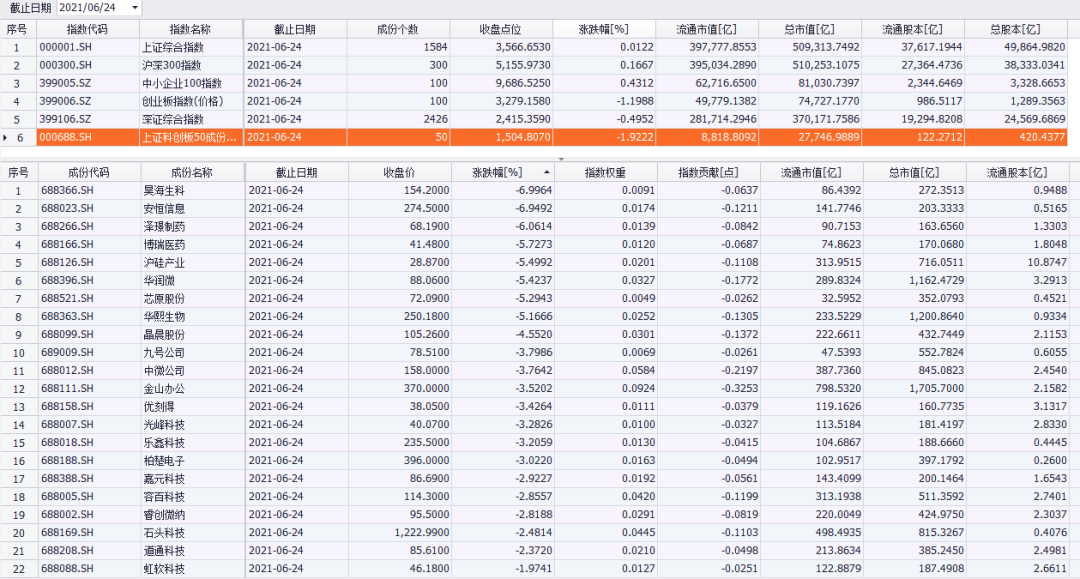
Task: Click the 流通股本[亿] column header
Action: click(x=1015, y=172)
